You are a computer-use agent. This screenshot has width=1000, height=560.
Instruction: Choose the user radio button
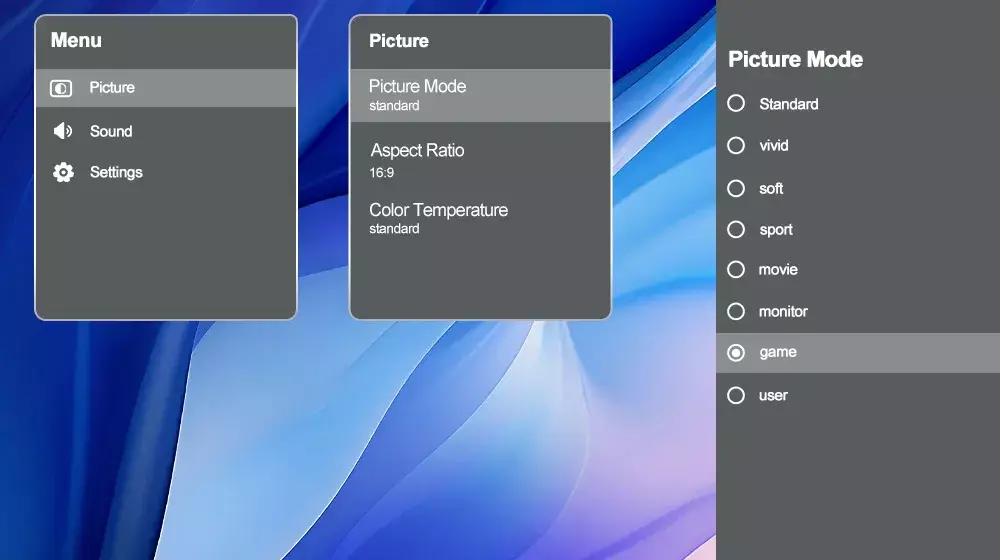tap(736, 395)
